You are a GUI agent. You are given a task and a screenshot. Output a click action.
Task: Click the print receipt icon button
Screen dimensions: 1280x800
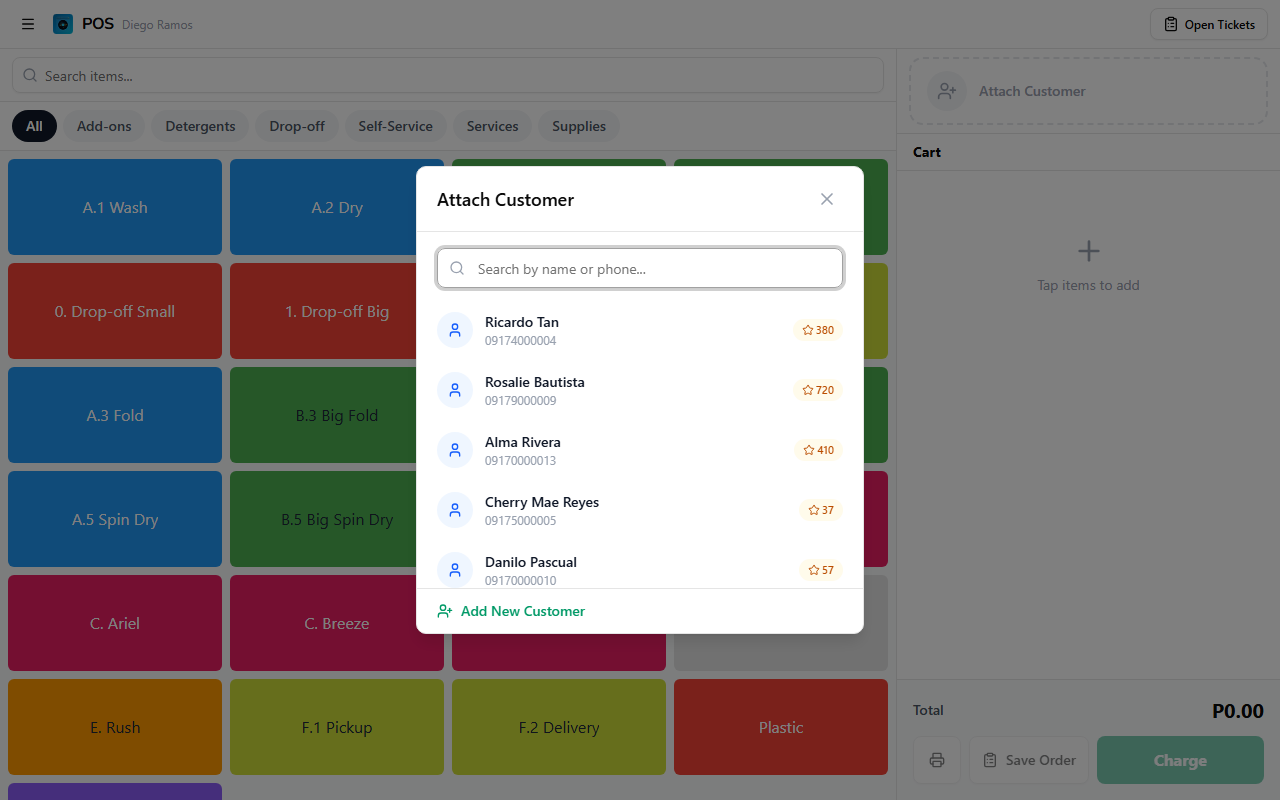coord(937,760)
